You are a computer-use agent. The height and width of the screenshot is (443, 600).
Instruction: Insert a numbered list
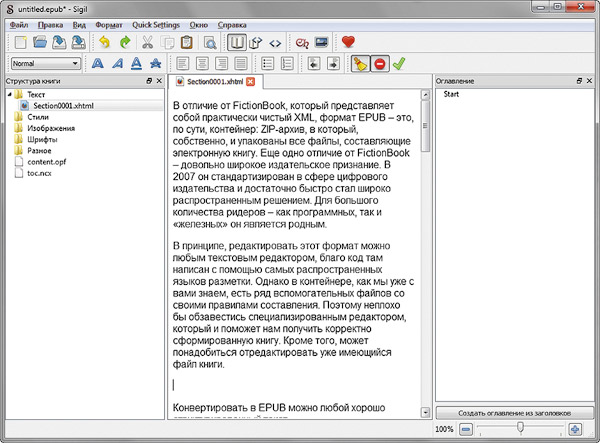click(287, 64)
